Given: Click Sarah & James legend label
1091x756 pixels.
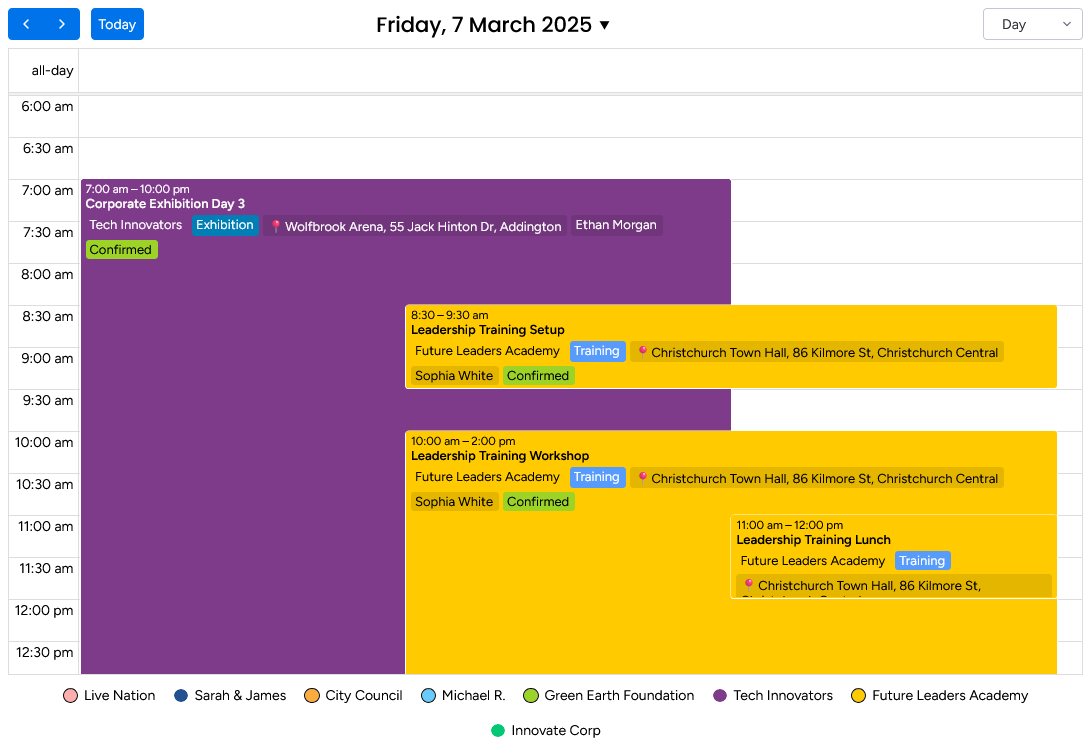Looking at the screenshot, I should (240, 695).
